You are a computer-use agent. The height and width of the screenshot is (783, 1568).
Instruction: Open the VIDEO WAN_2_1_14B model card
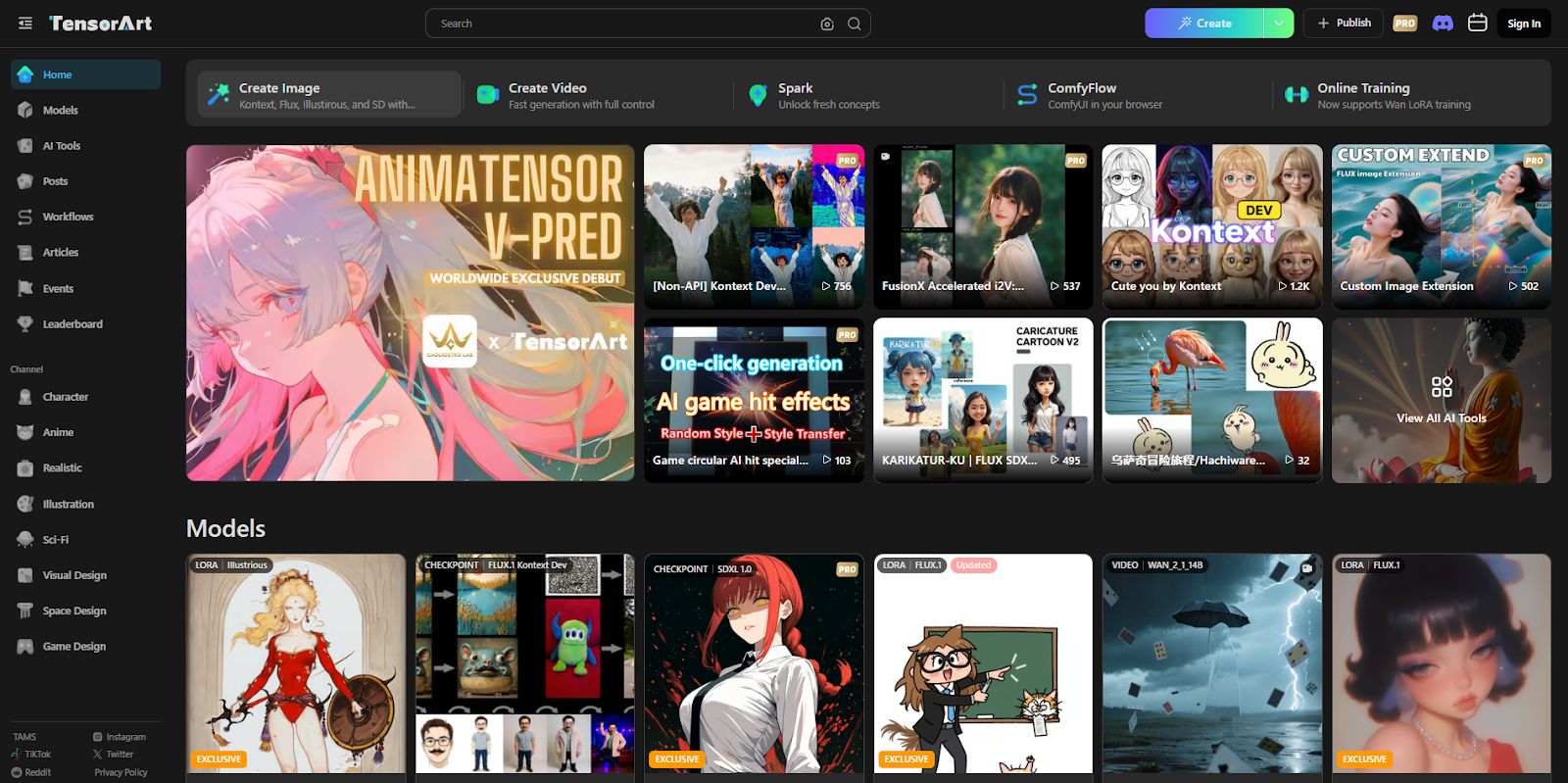[x=1212, y=666]
